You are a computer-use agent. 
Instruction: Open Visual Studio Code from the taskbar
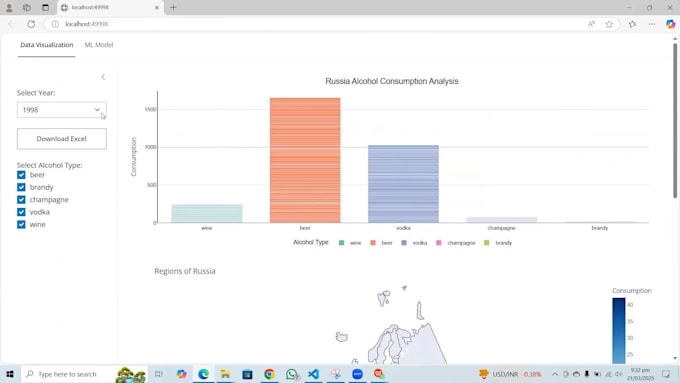[314, 374]
